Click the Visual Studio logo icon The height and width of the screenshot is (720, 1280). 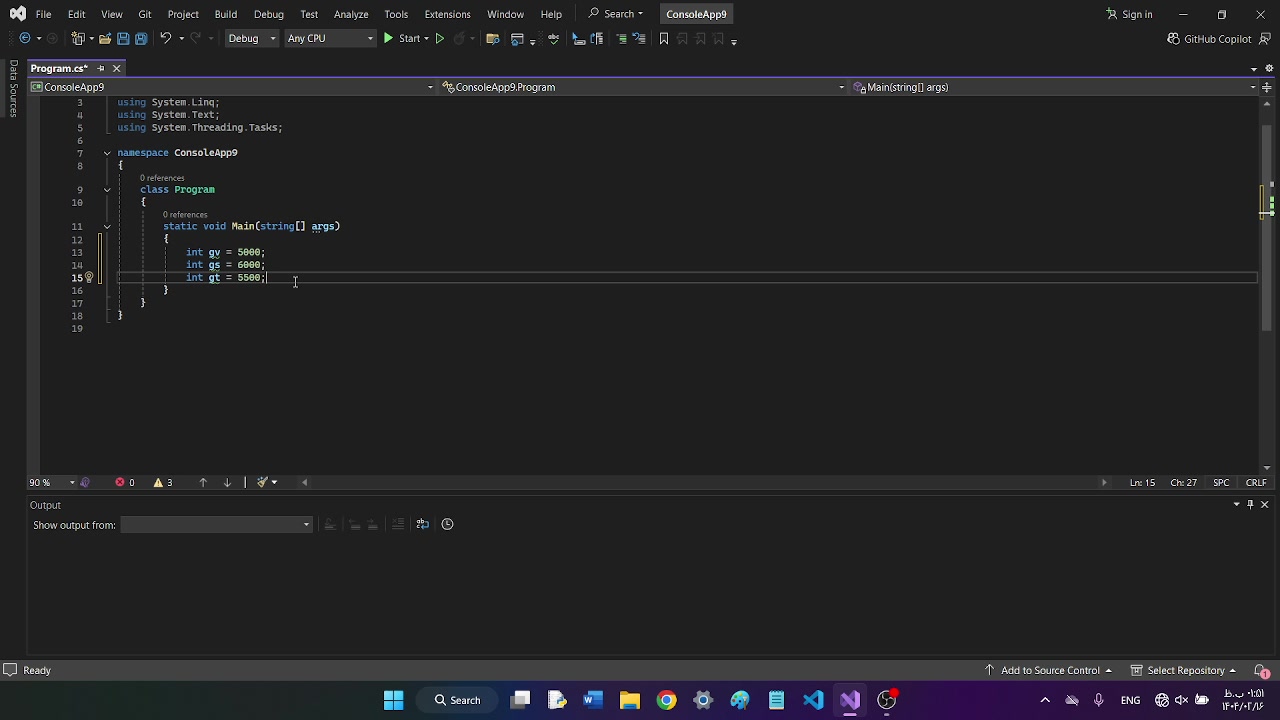click(17, 14)
